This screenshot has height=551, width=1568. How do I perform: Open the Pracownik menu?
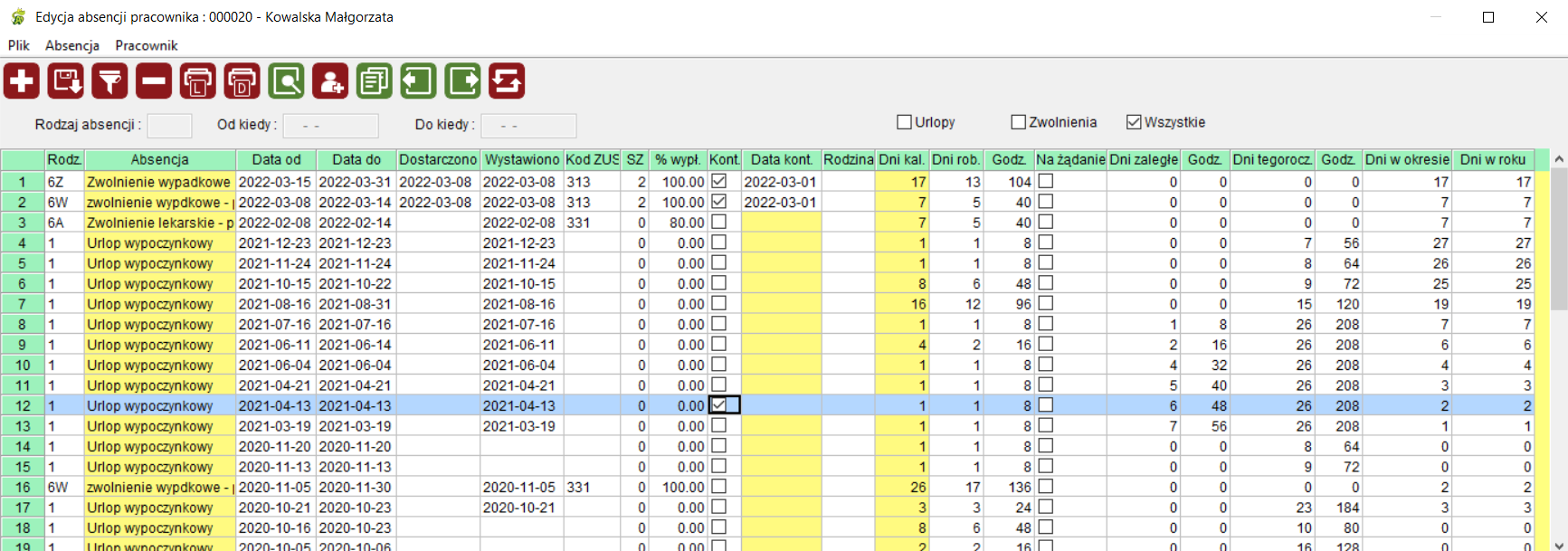tap(147, 45)
